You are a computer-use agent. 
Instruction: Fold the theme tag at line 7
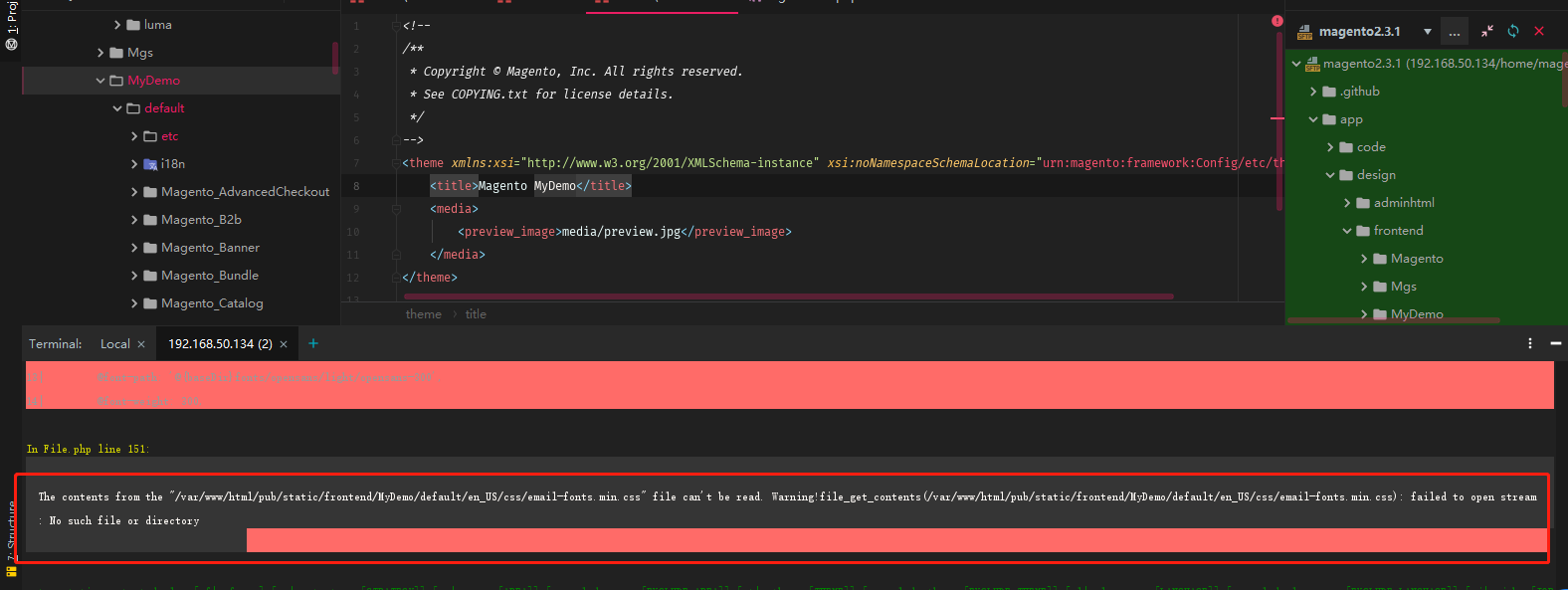pyautogui.click(x=396, y=163)
